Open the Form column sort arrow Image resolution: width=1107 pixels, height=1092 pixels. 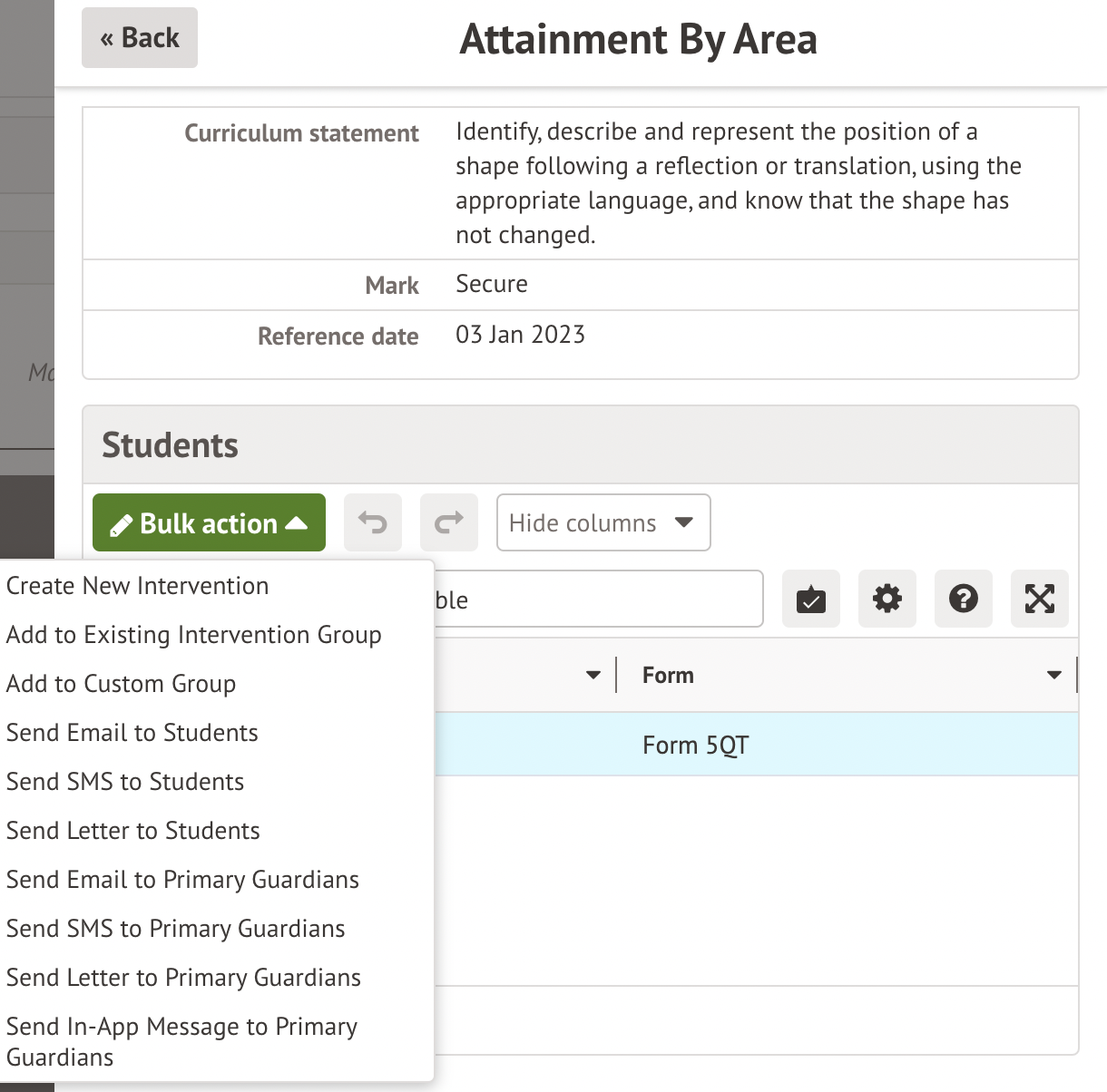(x=1053, y=675)
